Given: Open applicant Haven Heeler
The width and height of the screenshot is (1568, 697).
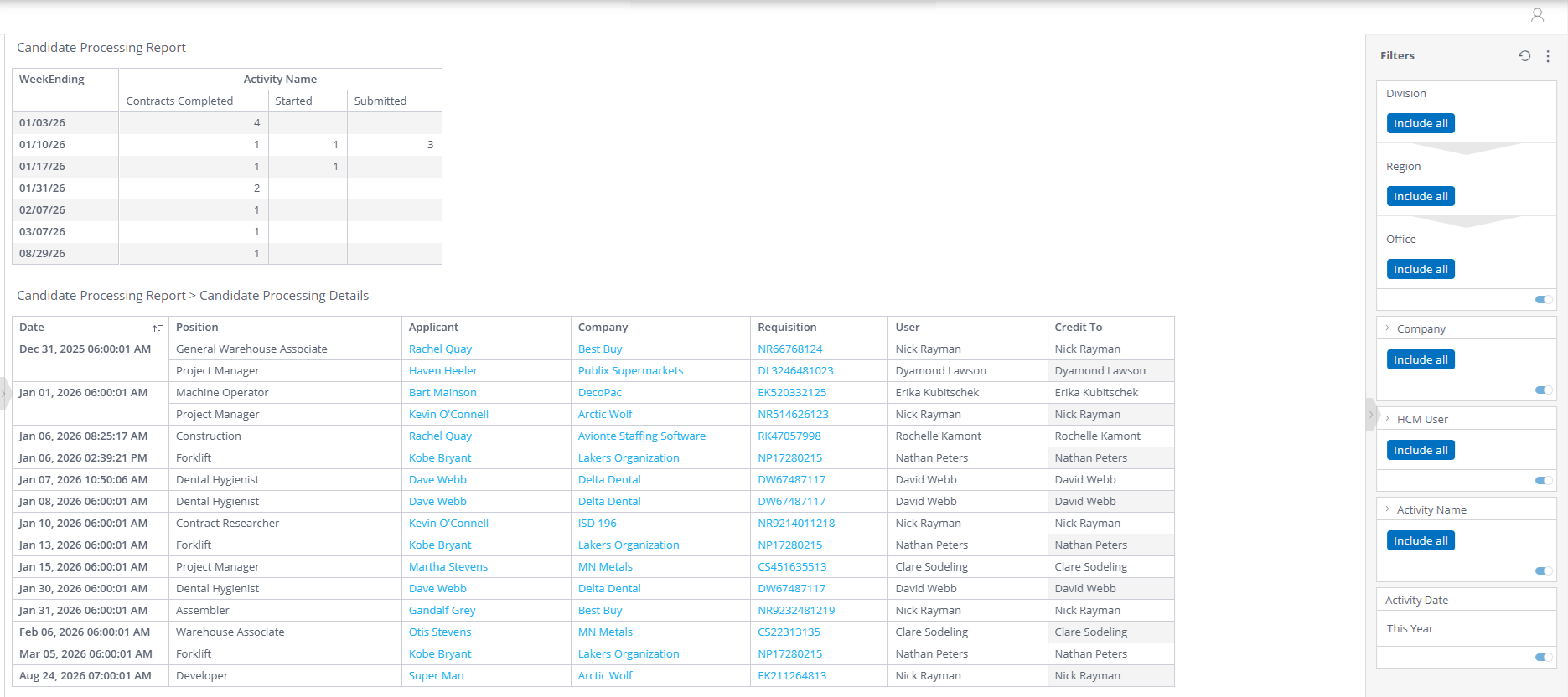Looking at the screenshot, I should (x=442, y=370).
